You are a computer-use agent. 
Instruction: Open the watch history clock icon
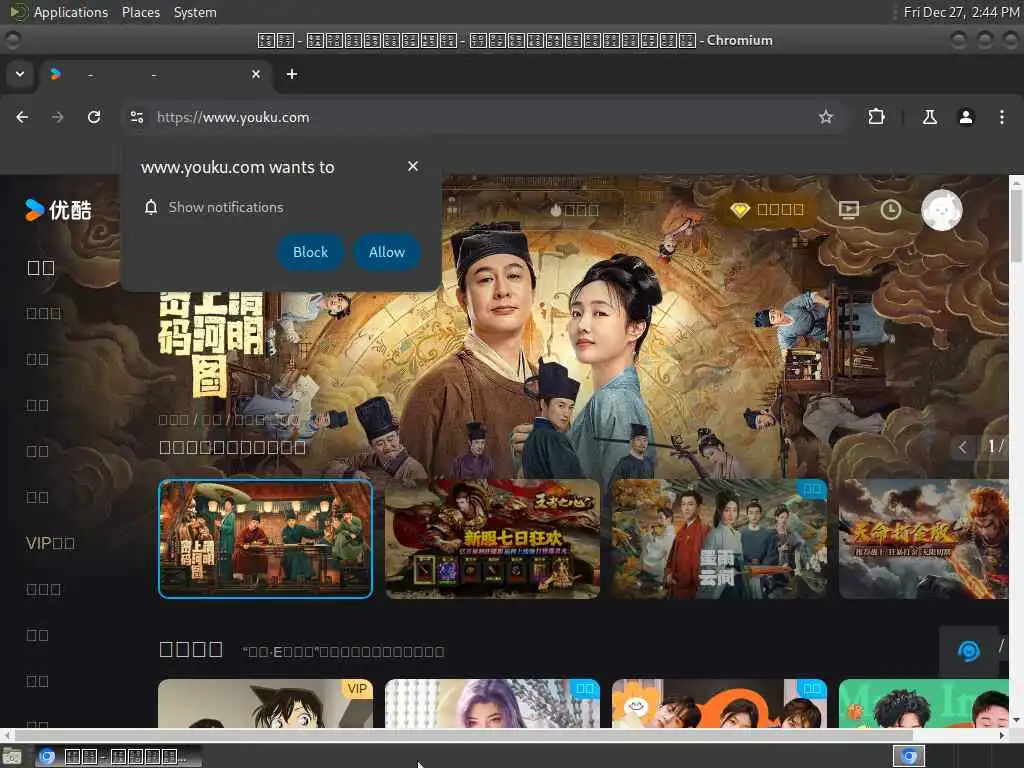891,210
